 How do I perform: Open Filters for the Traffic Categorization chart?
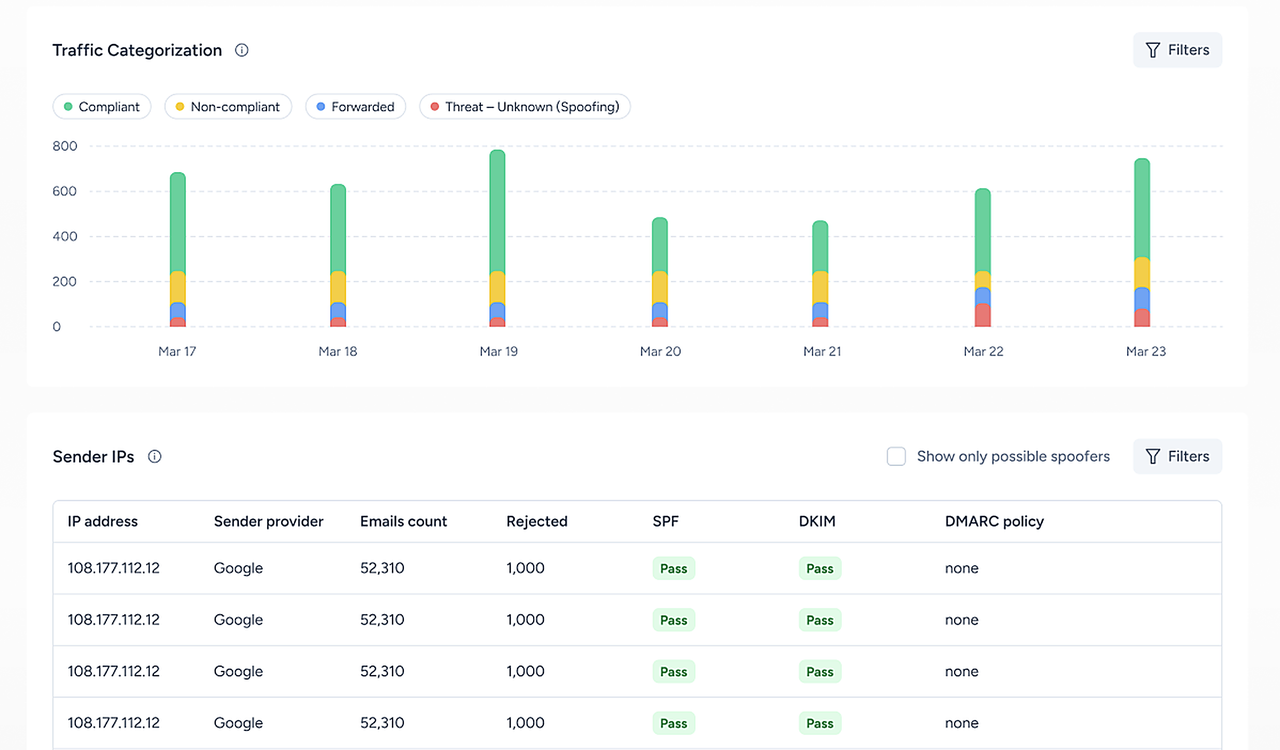1177,50
